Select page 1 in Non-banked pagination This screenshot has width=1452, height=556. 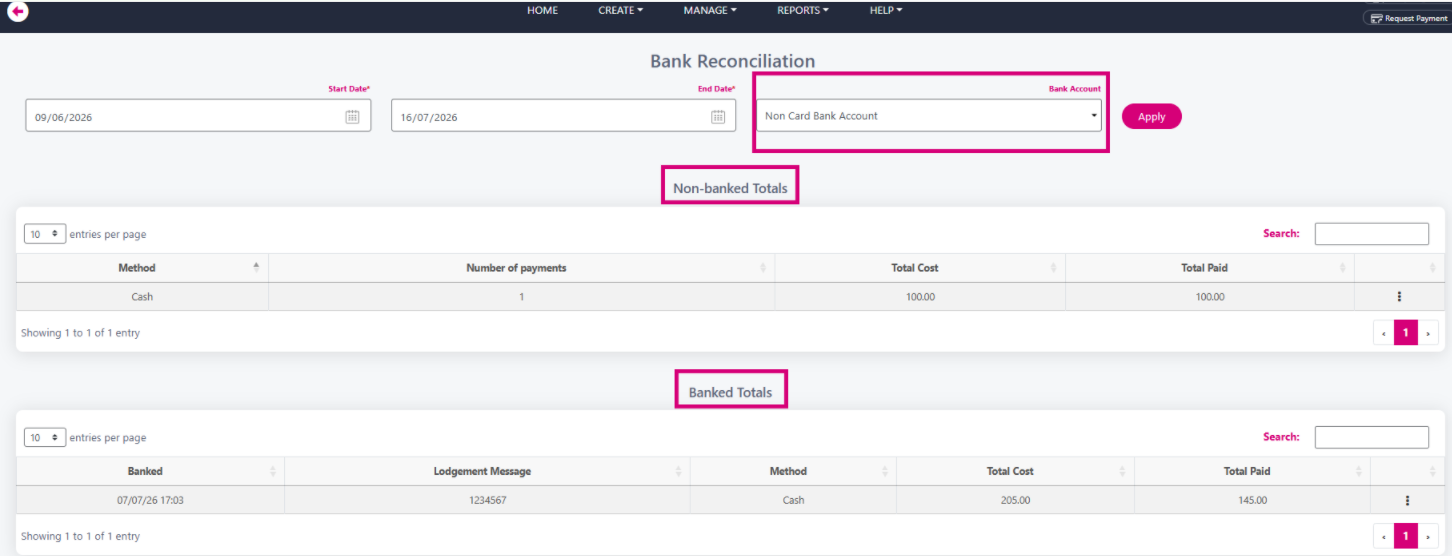(1405, 333)
